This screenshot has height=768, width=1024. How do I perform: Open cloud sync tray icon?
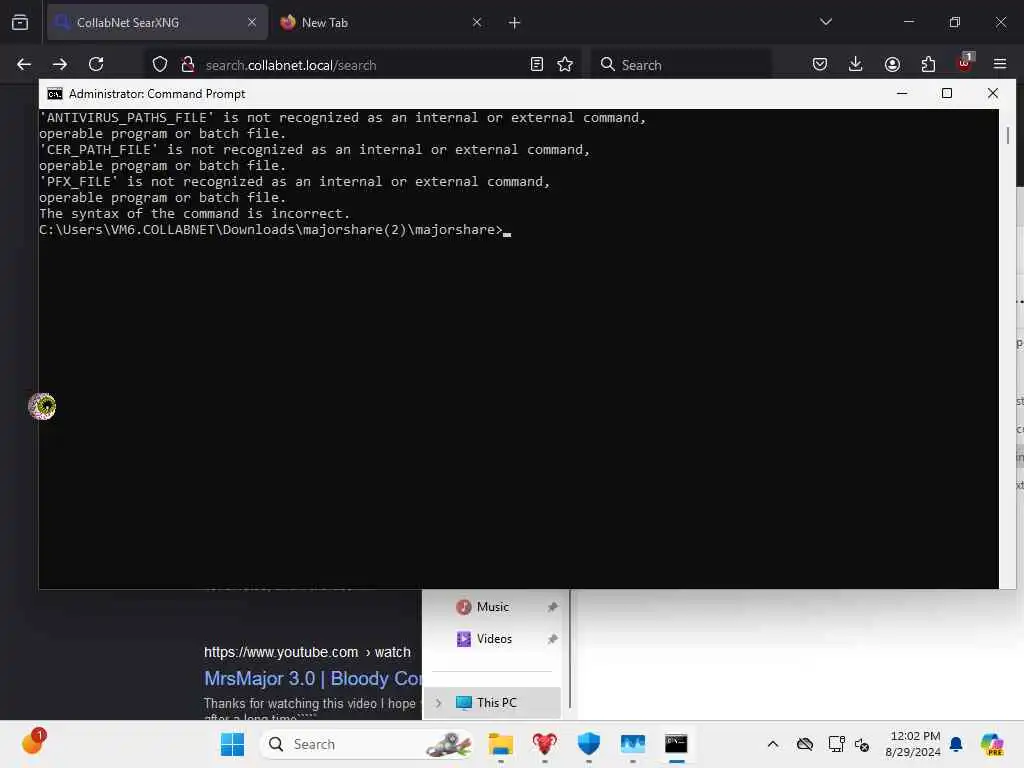click(805, 744)
